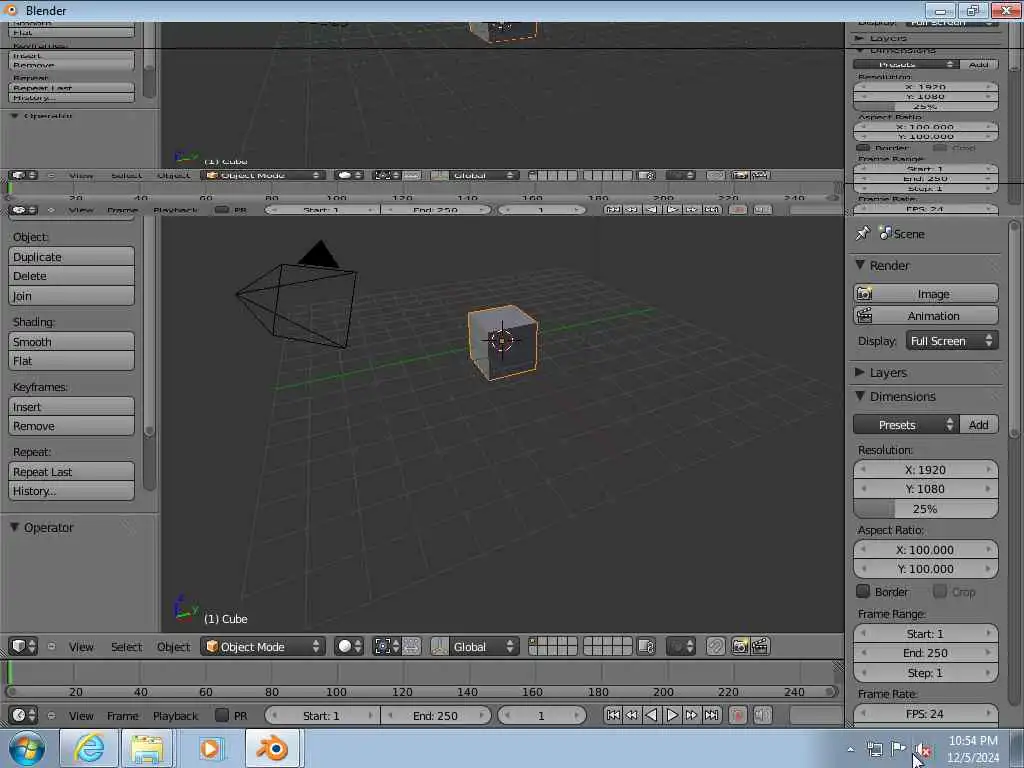1024x768 pixels.
Task: Click the OpenGL render animation clapper icon
Action: pyautogui.click(x=760, y=647)
